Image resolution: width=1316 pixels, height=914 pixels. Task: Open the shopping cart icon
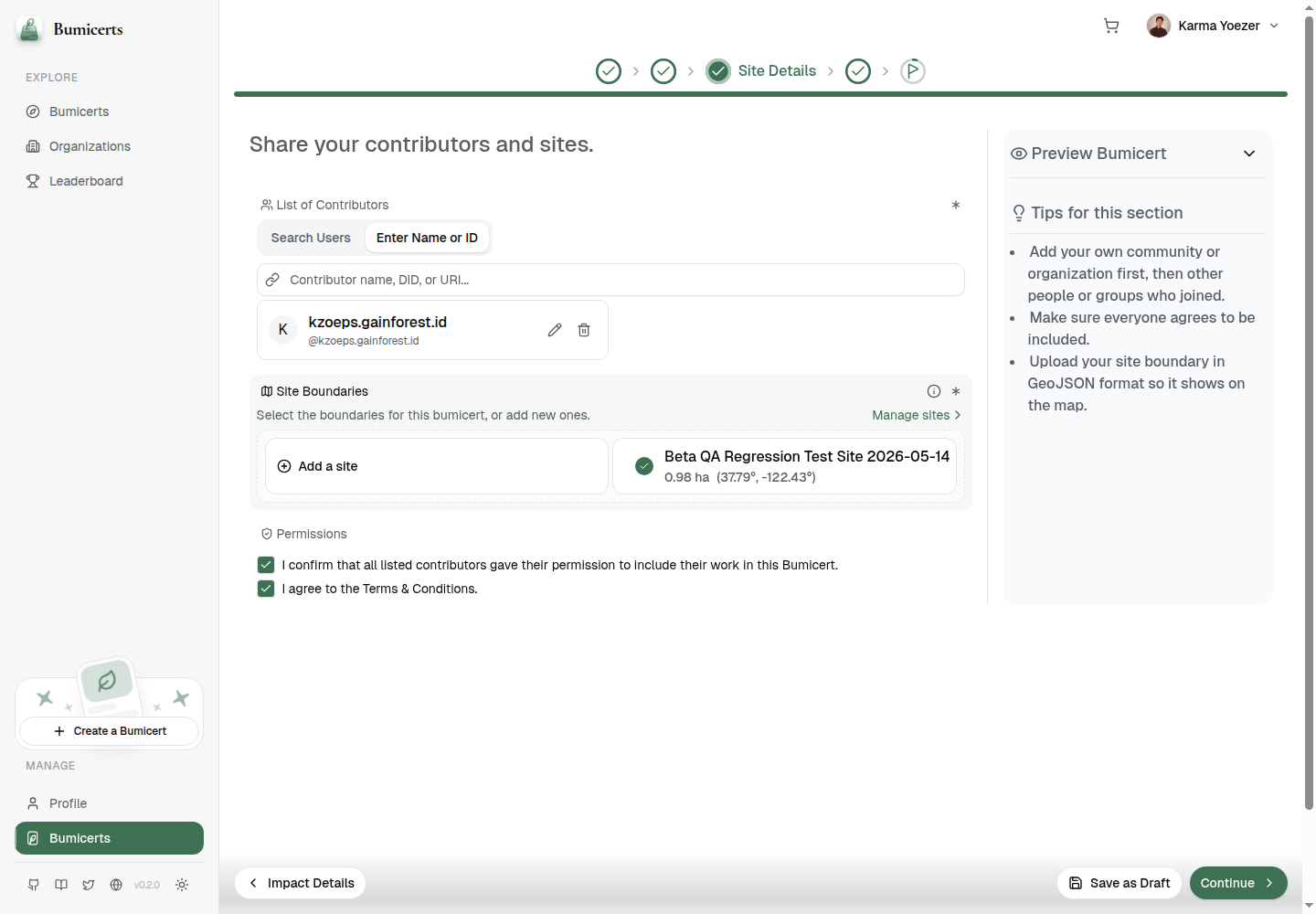[x=1111, y=26]
